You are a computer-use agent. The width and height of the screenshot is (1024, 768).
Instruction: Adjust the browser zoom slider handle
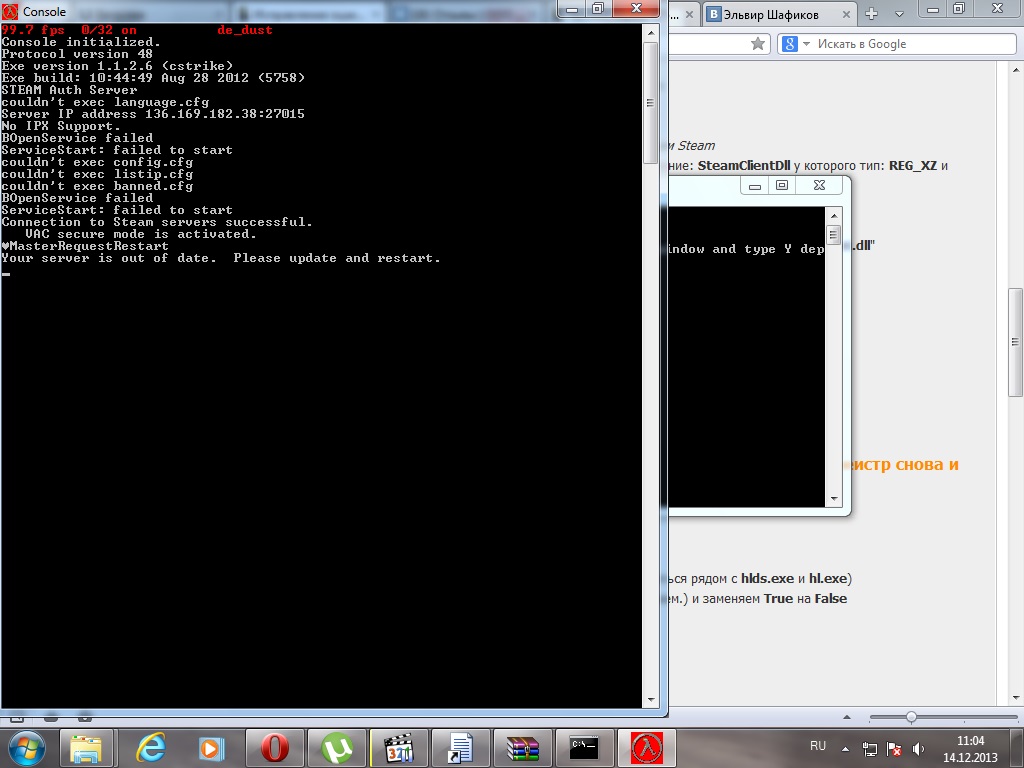pyautogui.click(x=911, y=717)
